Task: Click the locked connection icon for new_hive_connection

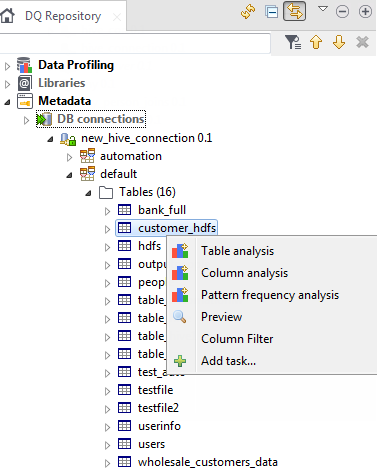Action: point(68,139)
